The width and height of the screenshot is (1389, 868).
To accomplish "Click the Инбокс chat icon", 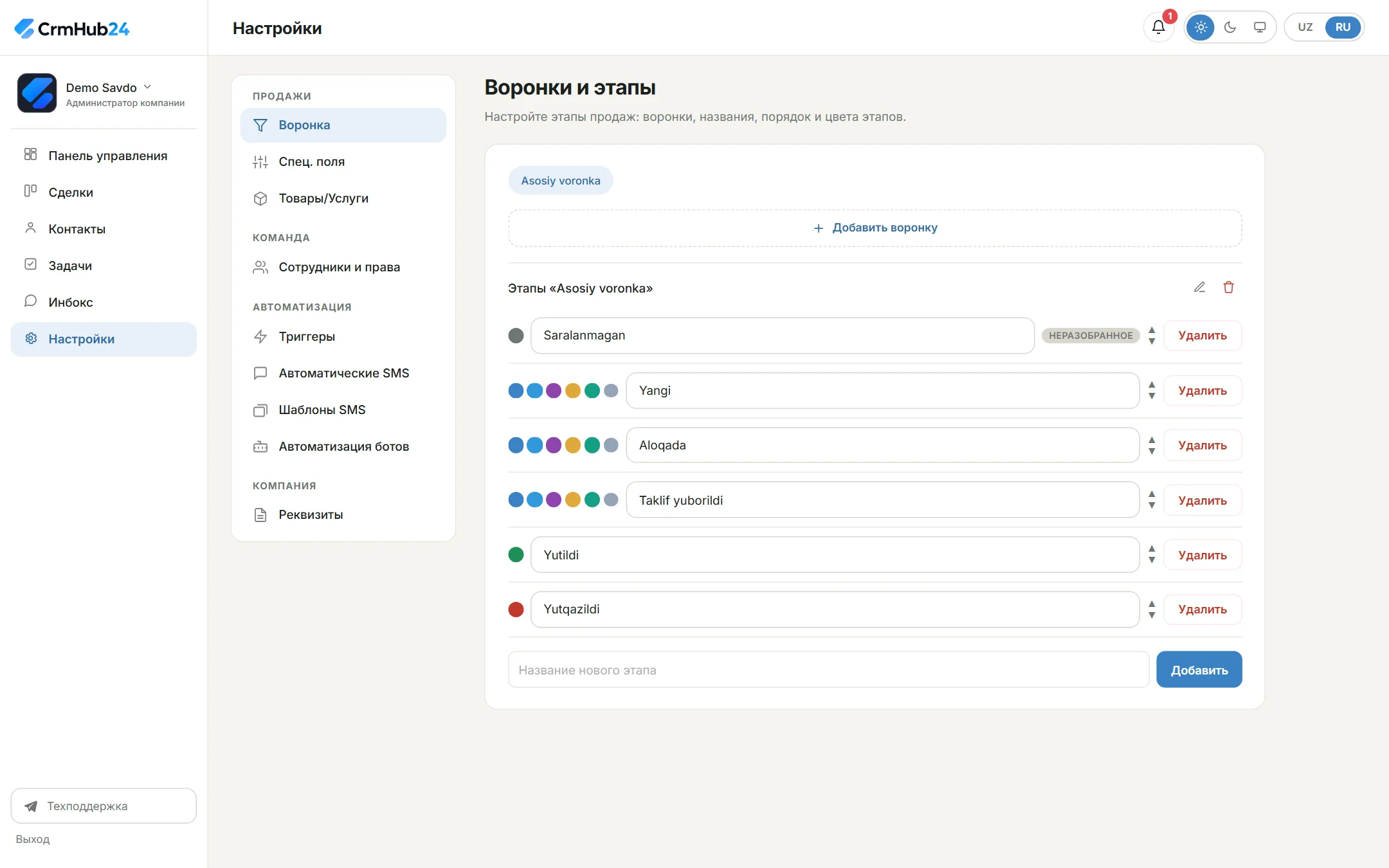I will [30, 302].
